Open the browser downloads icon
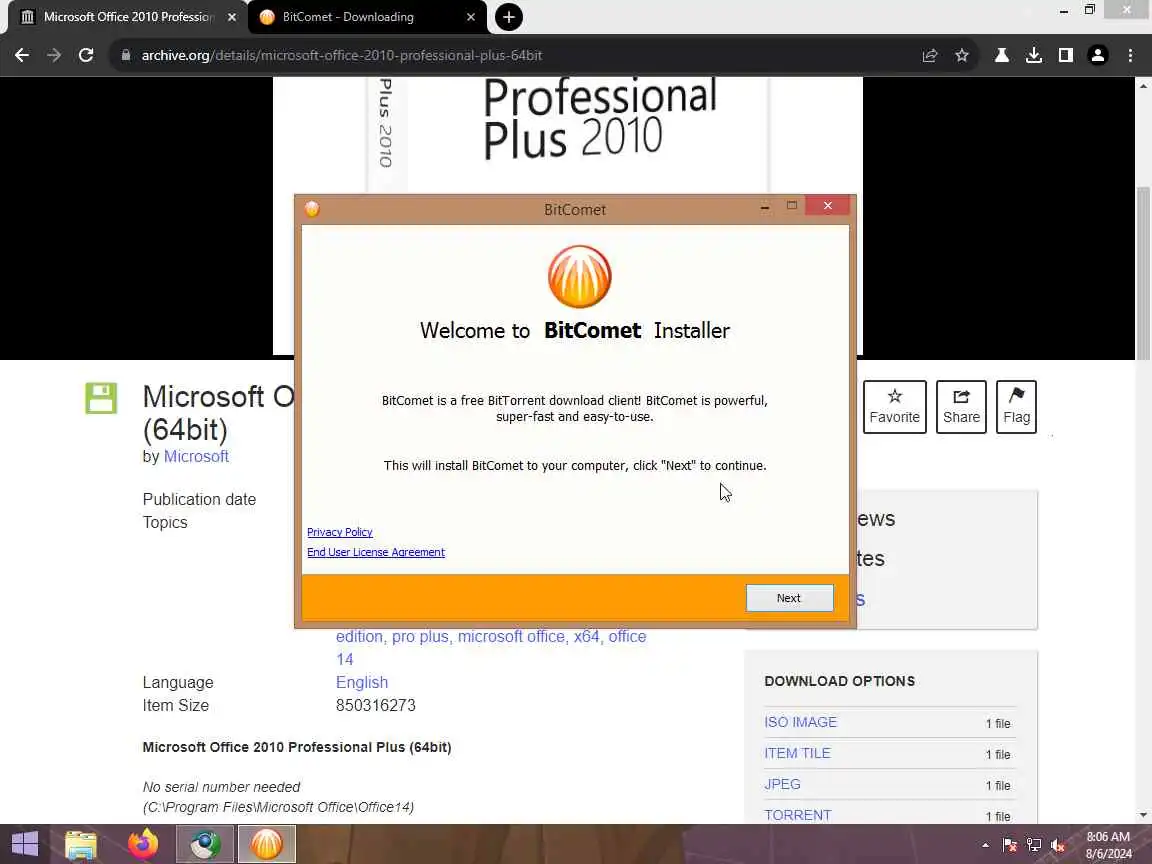This screenshot has width=1152, height=864. coord(1034,55)
